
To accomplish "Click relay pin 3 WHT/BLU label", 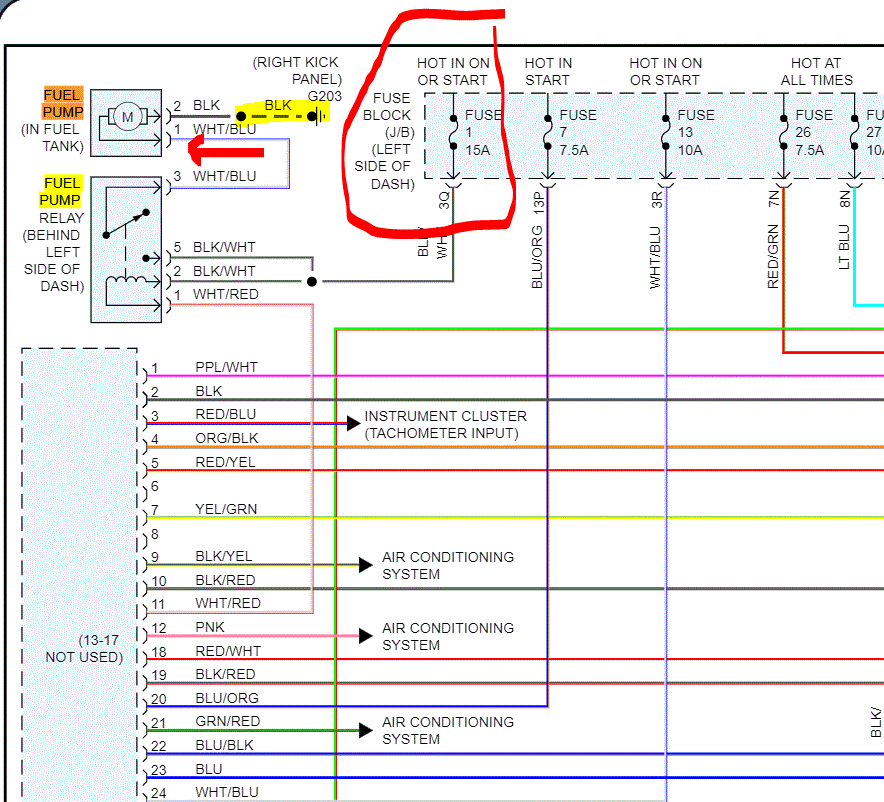I will pyautogui.click(x=224, y=176).
